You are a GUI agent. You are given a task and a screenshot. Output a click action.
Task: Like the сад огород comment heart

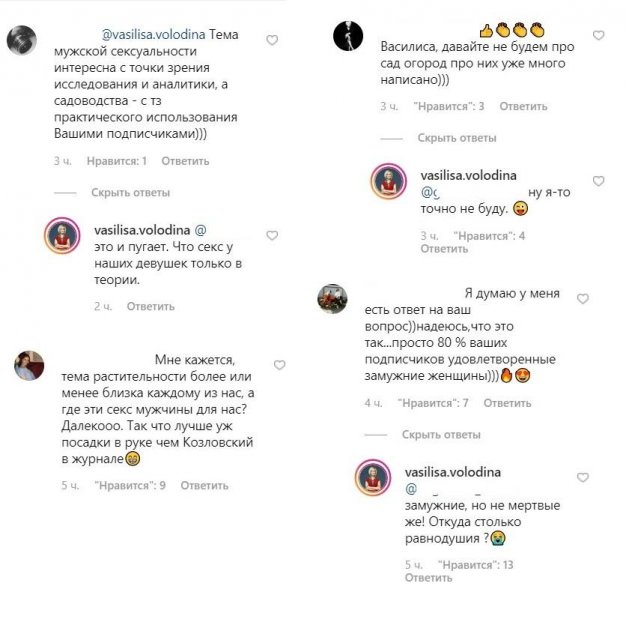click(599, 35)
